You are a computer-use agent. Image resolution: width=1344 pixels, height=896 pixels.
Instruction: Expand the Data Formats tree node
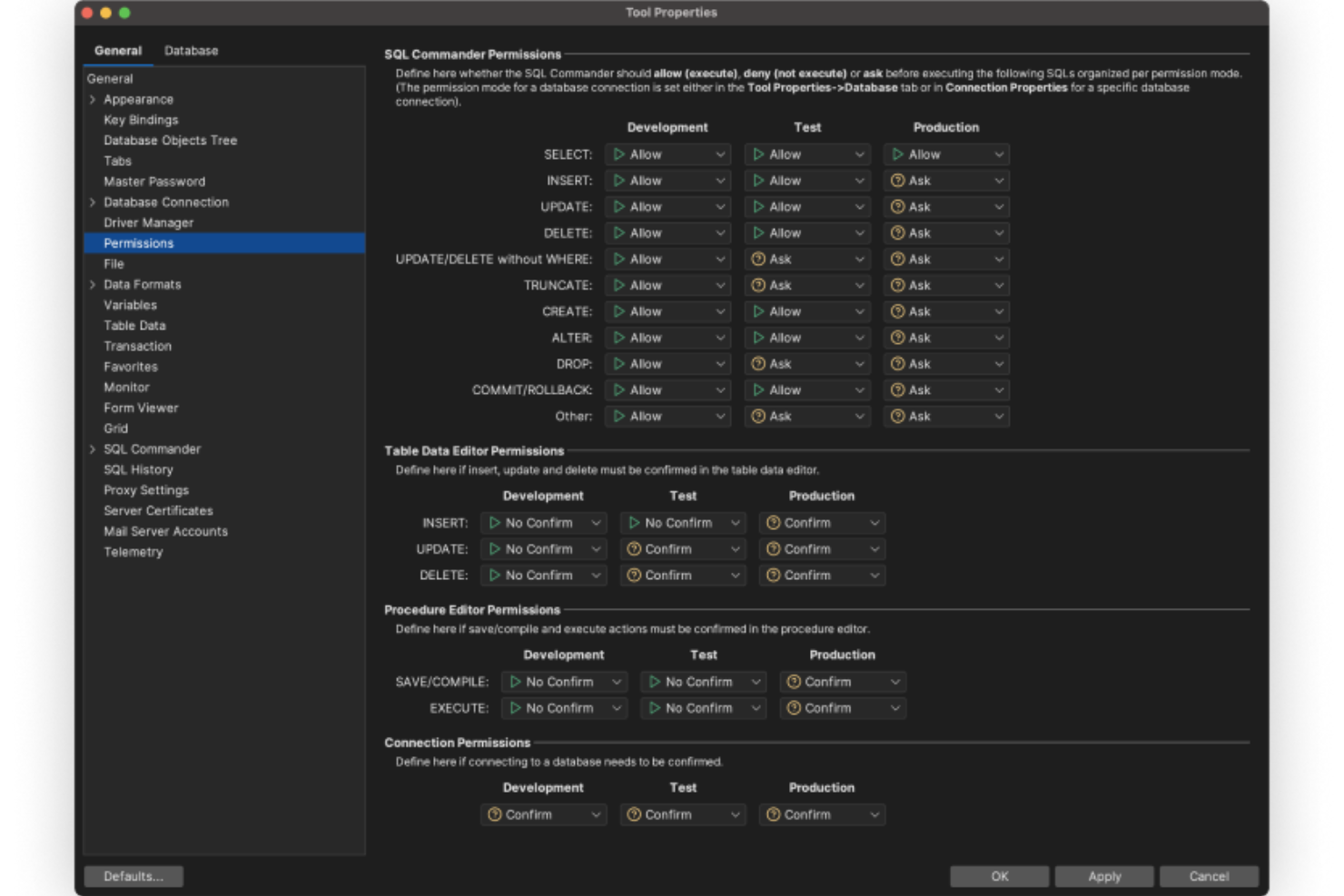(x=94, y=284)
